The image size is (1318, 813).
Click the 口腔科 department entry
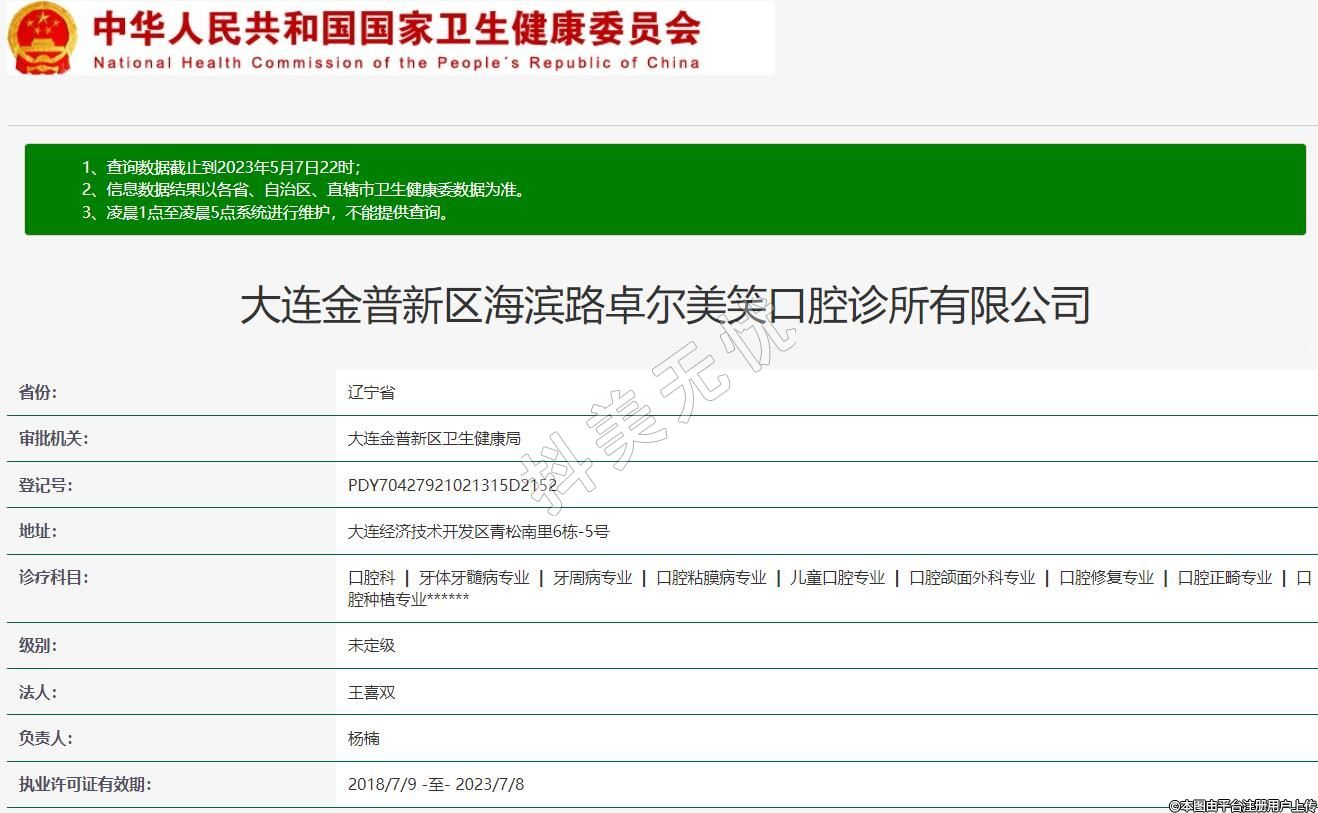click(x=371, y=577)
